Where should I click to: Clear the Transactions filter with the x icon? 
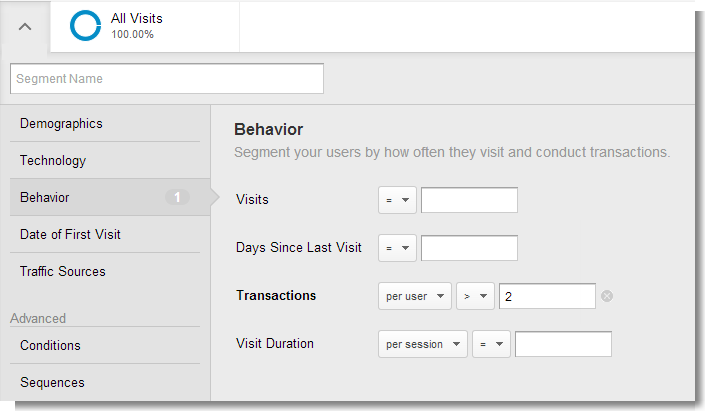coord(607,296)
